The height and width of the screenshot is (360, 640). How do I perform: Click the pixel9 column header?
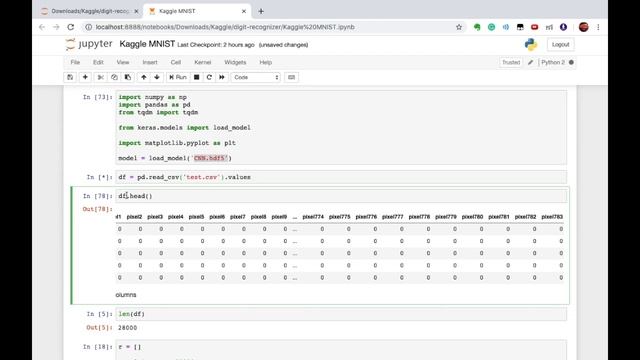tap(279, 217)
